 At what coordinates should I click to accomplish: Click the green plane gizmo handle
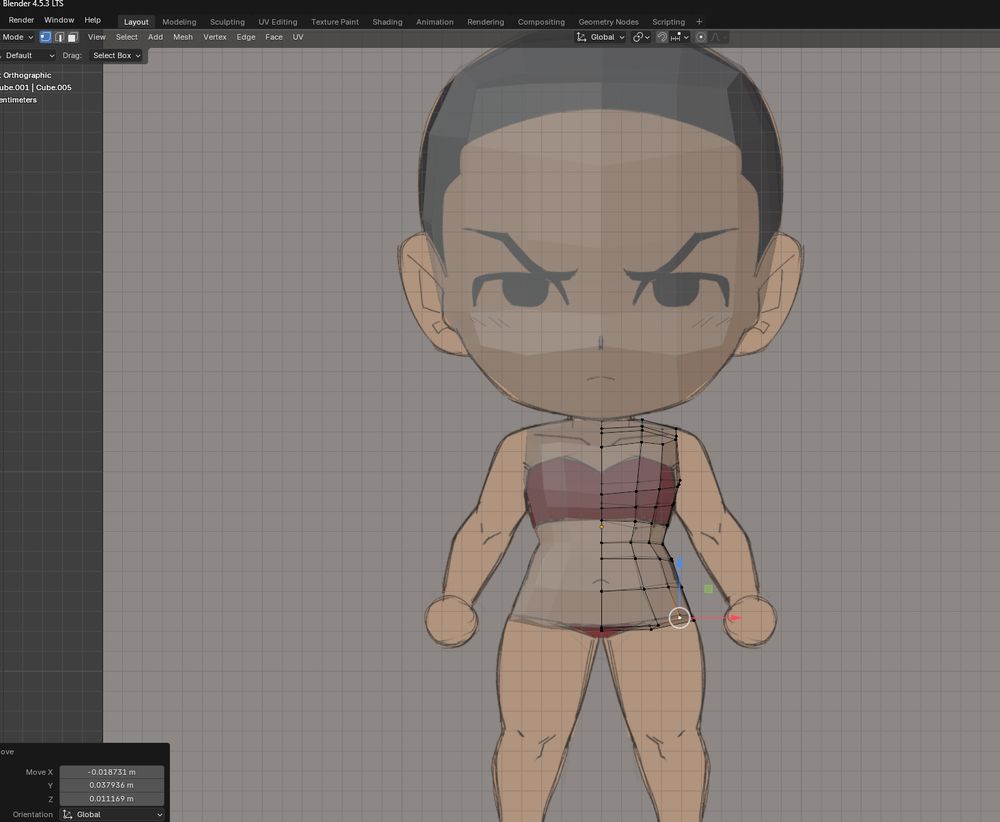pos(708,589)
